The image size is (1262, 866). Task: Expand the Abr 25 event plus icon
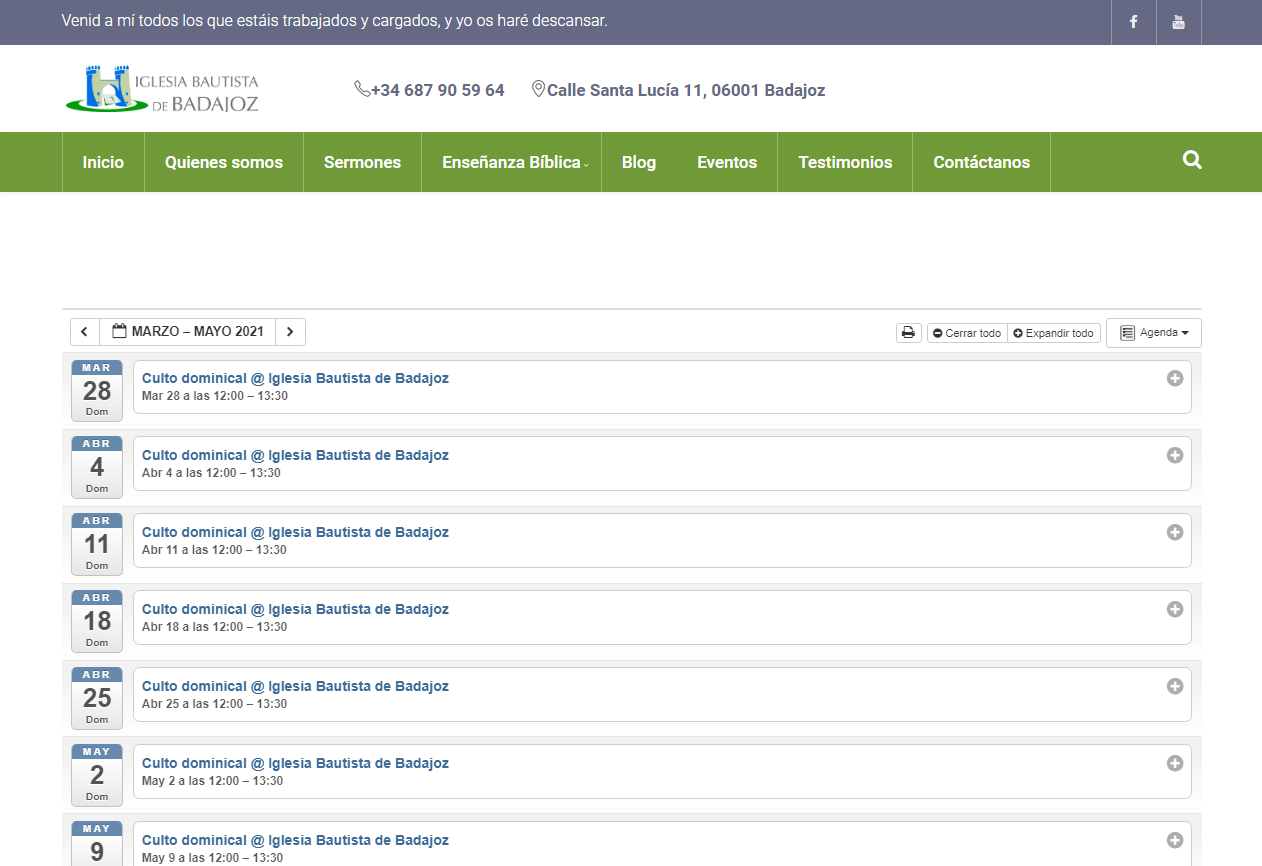click(x=1174, y=686)
